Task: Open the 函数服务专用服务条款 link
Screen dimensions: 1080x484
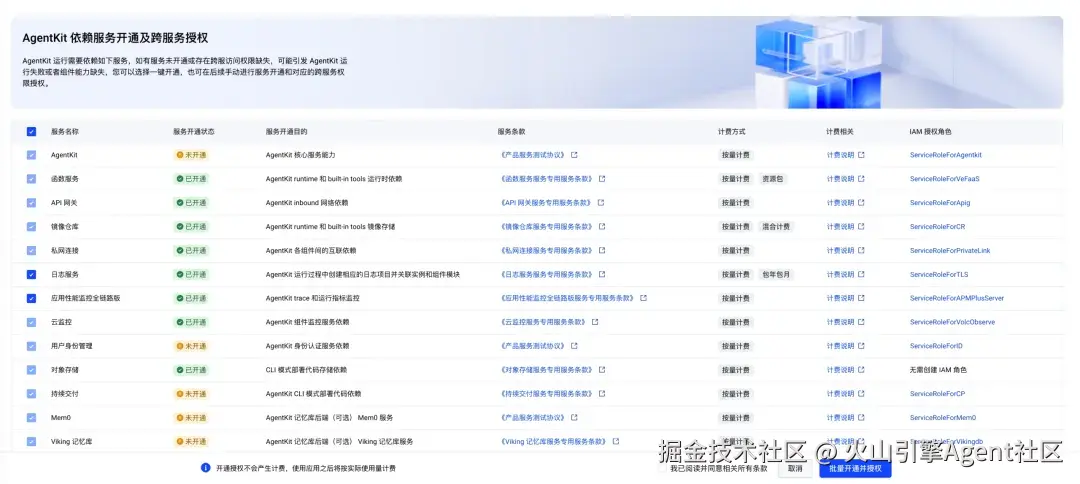Action: coord(548,179)
